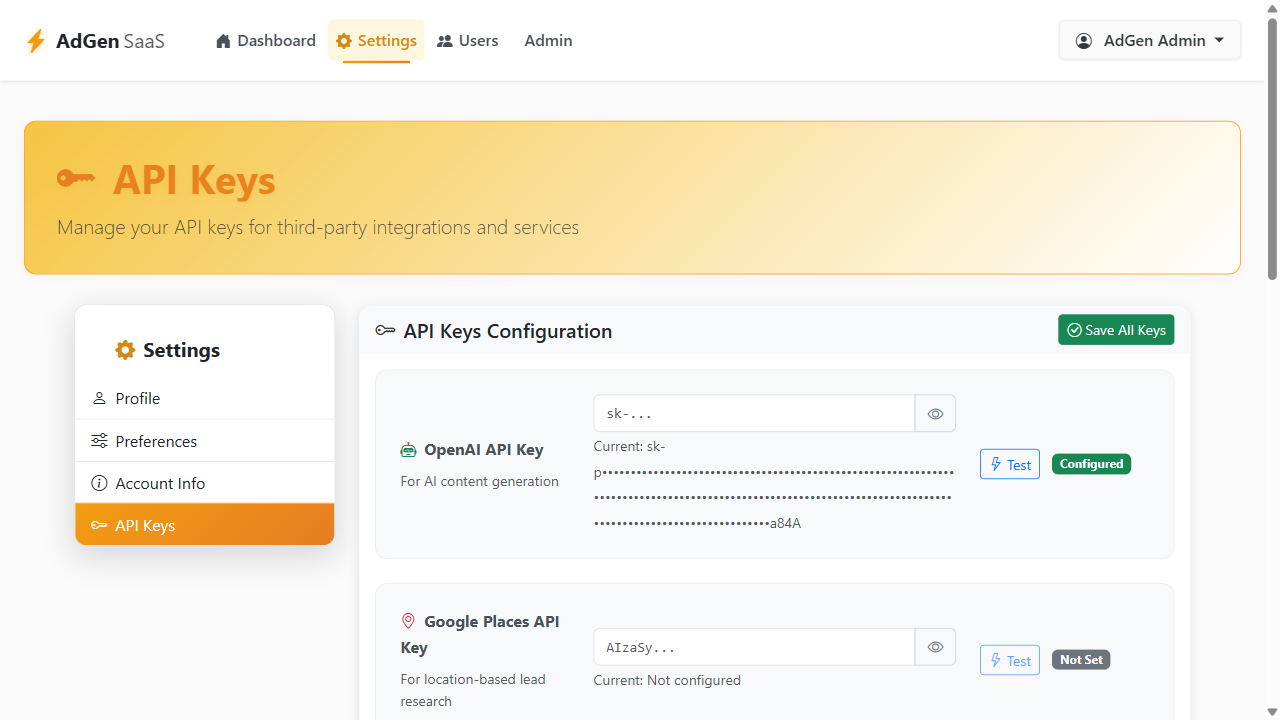1280x720 pixels.
Task: Click 'For AI content generation' description
Action: coord(479,481)
